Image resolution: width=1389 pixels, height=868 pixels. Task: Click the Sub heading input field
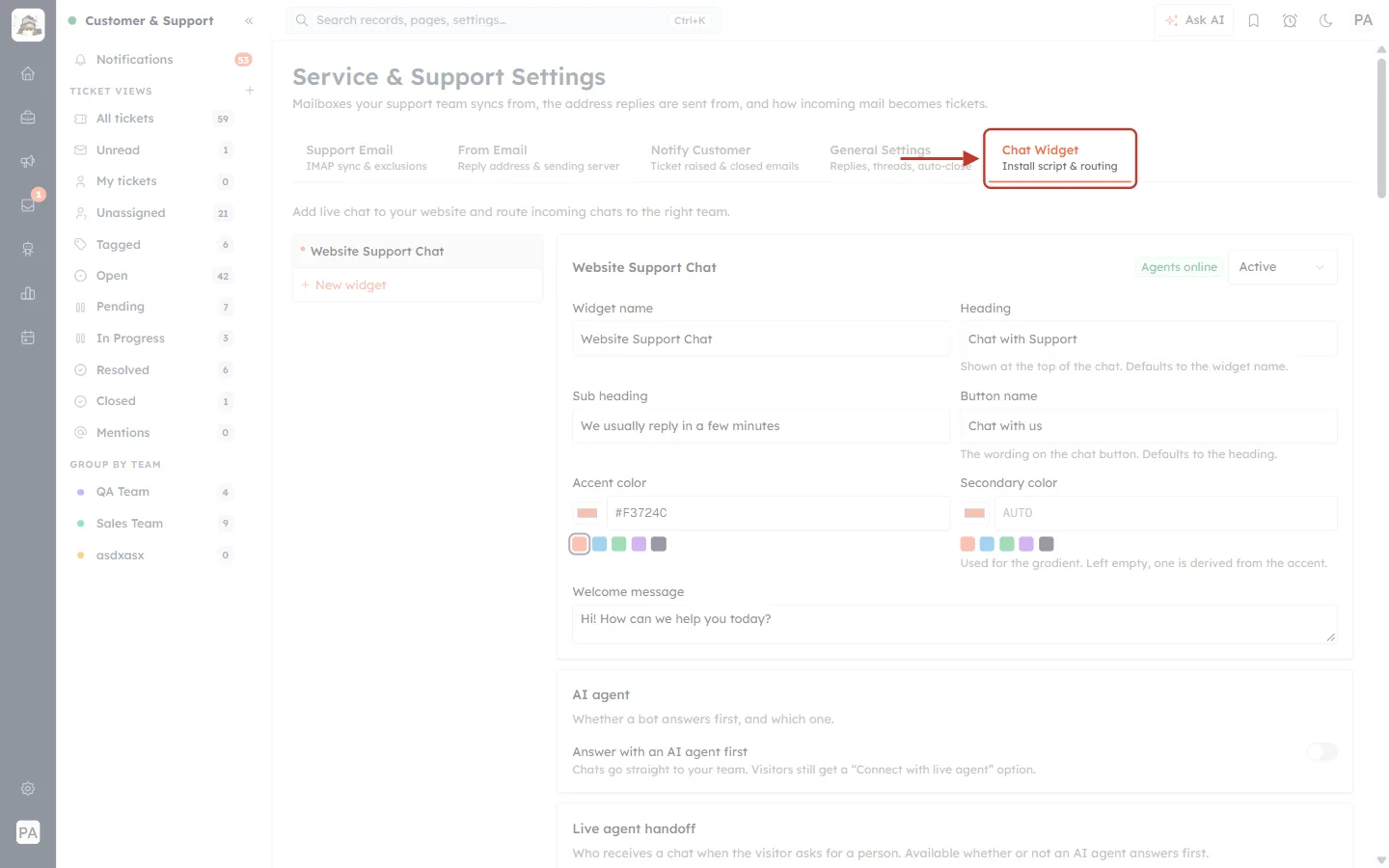pos(761,426)
